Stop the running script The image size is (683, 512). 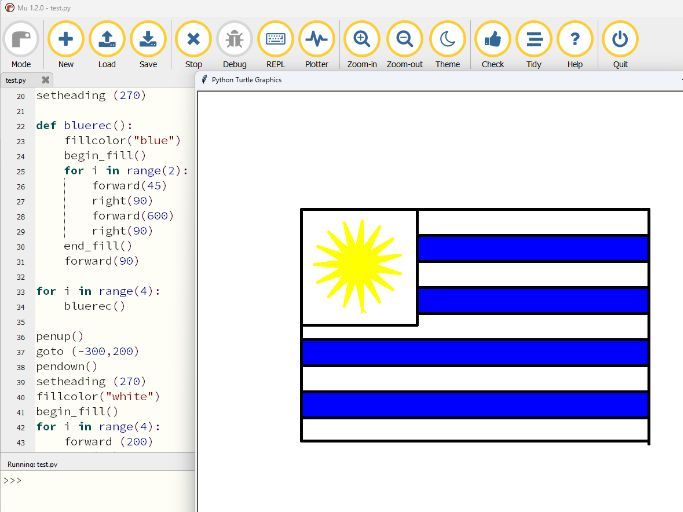[193, 45]
